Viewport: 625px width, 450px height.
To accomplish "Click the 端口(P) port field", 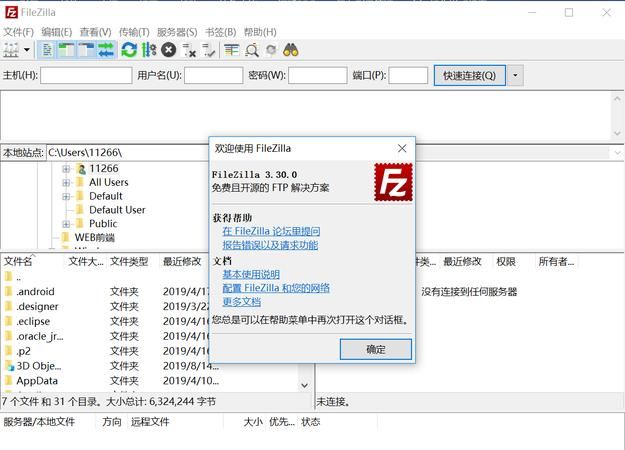I will coord(408,75).
